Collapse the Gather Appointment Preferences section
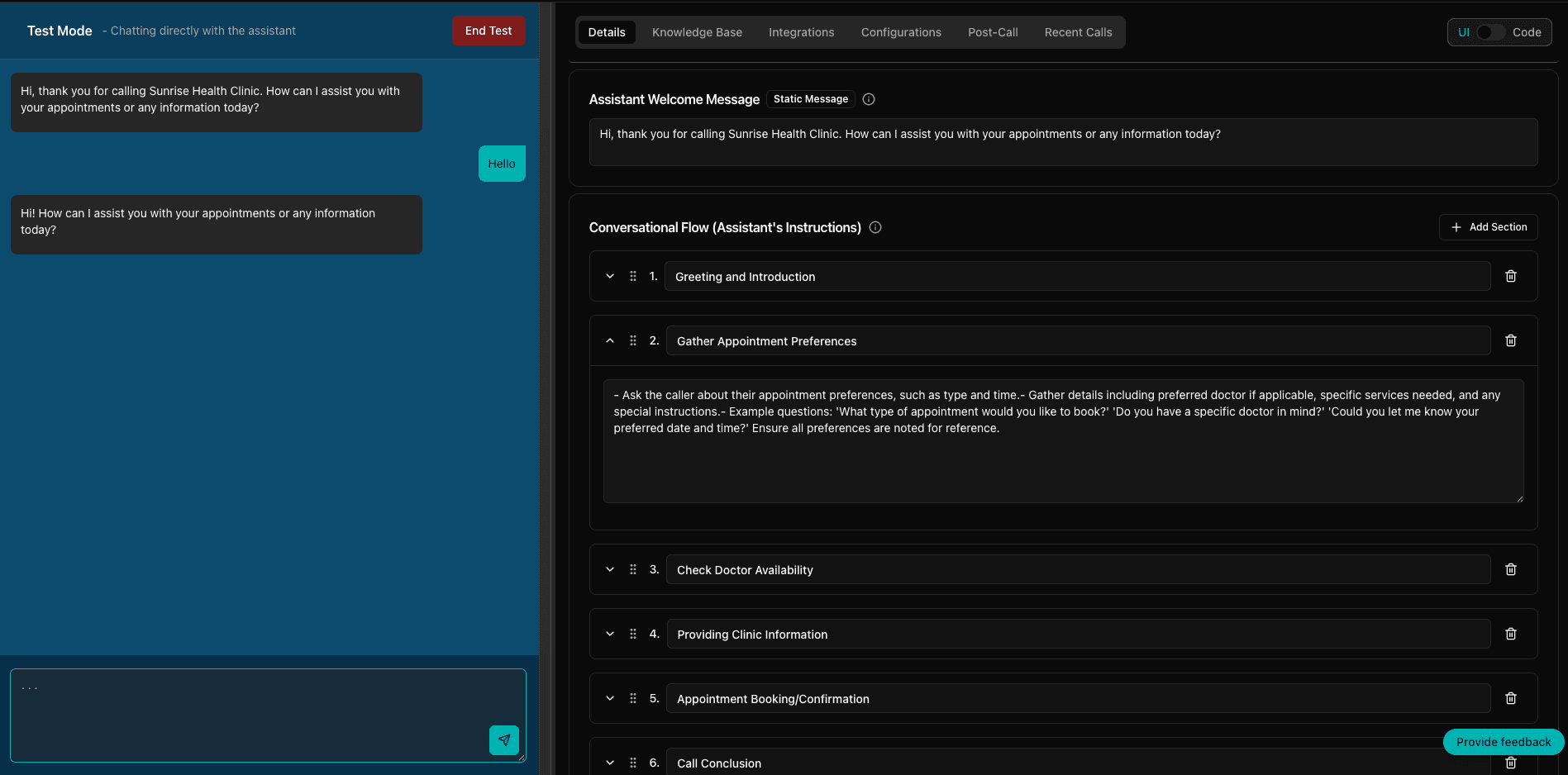1568x775 pixels. point(610,340)
